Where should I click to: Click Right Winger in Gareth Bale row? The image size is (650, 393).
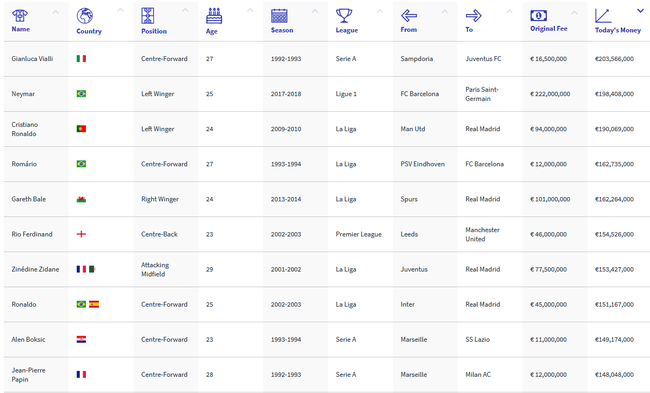point(160,199)
